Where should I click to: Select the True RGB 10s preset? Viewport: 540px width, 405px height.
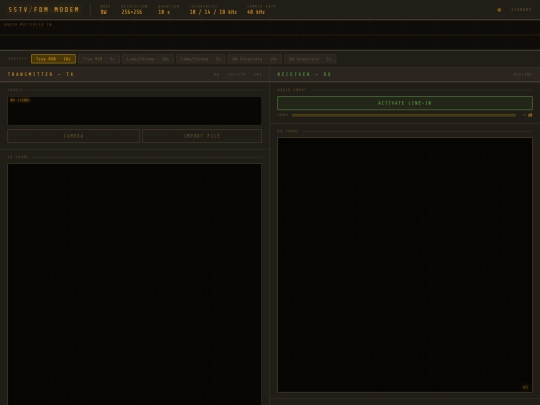[x=53, y=59]
